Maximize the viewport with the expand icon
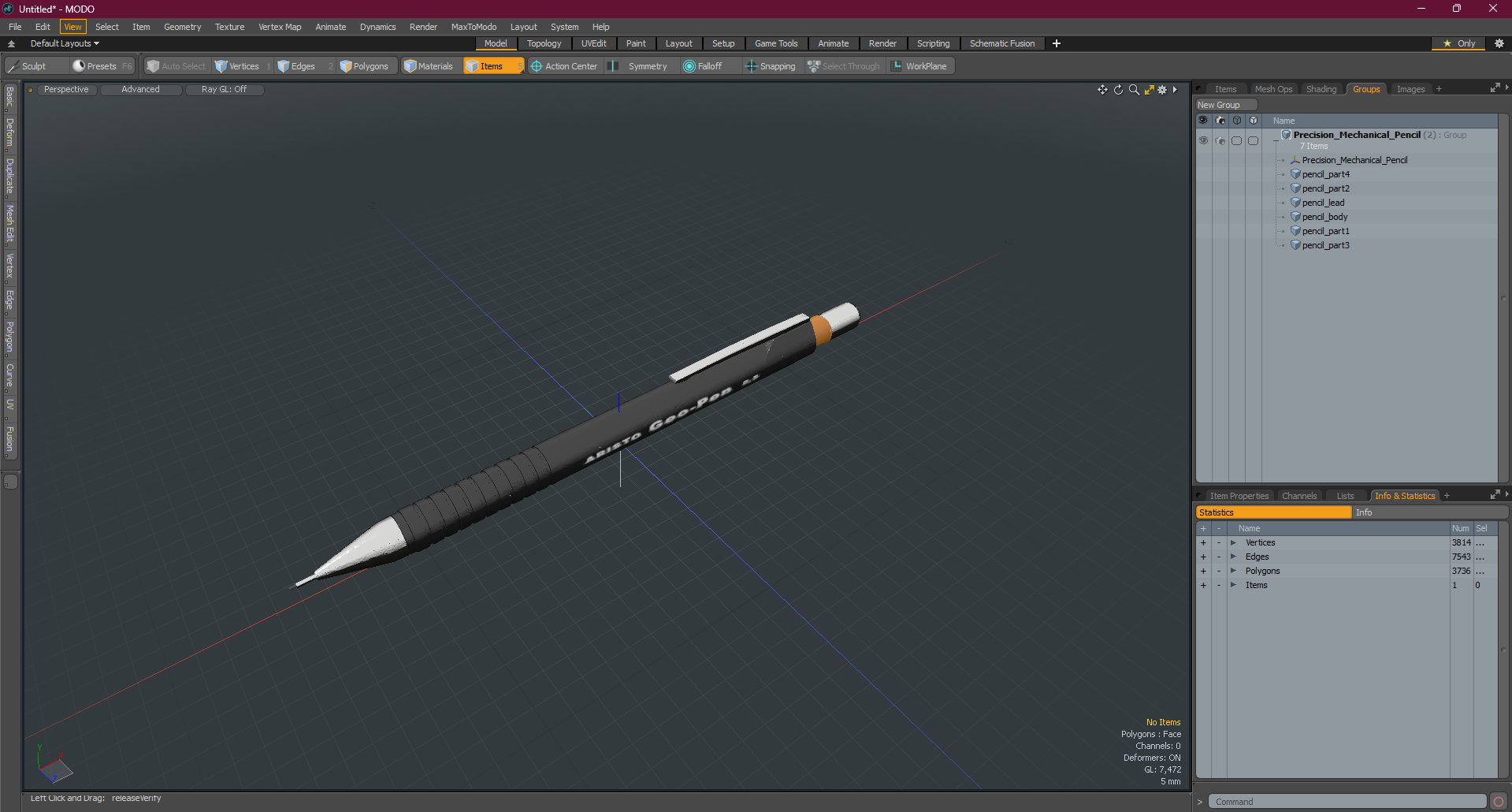 [1149, 90]
